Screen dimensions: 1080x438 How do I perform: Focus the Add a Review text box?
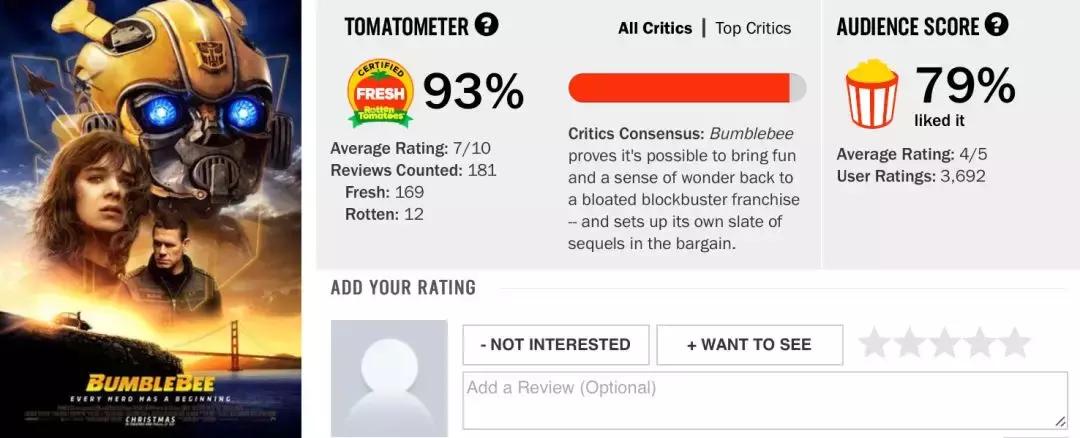pyautogui.click(x=764, y=400)
